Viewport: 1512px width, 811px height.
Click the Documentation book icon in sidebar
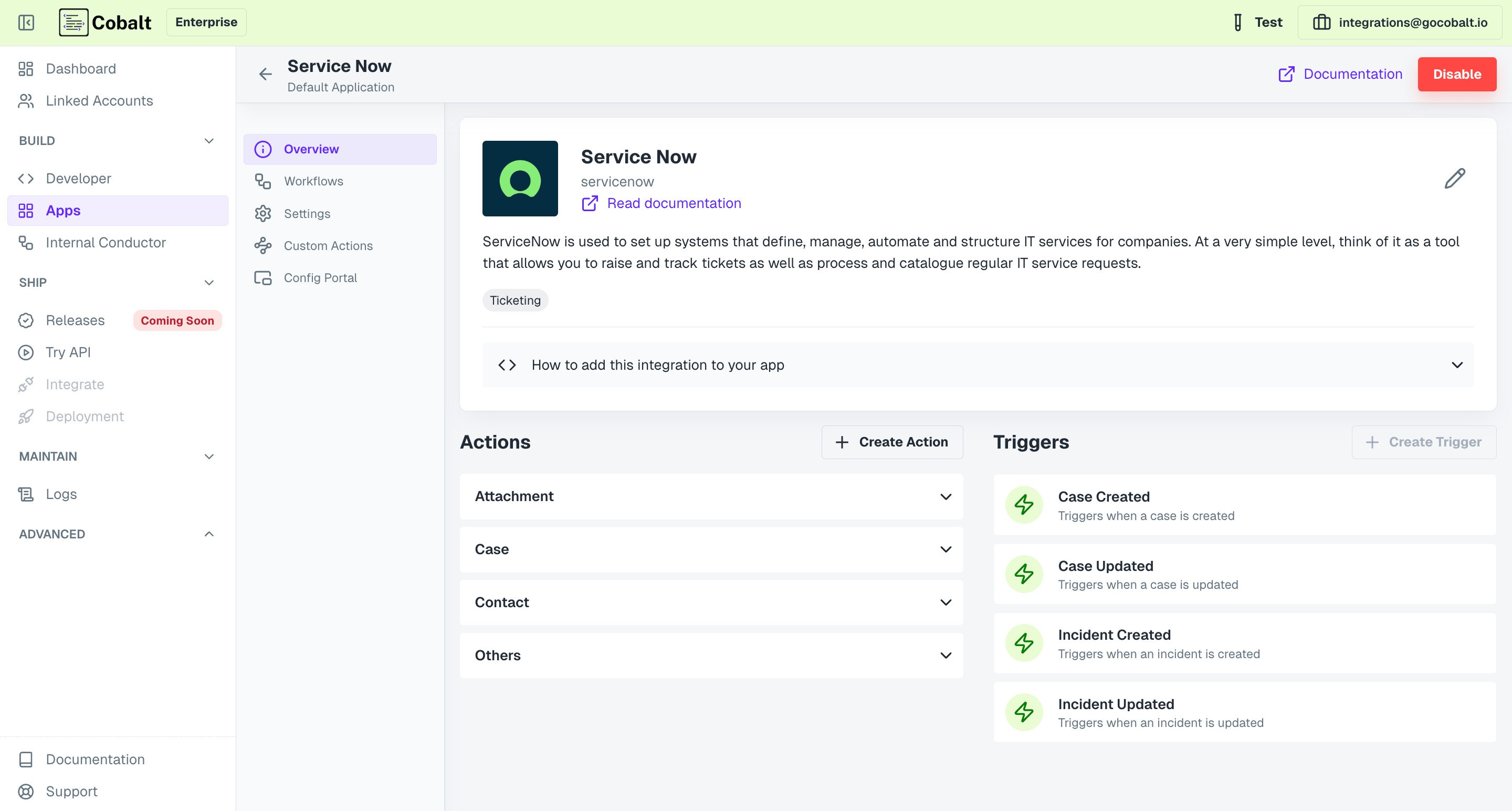pyautogui.click(x=26, y=760)
